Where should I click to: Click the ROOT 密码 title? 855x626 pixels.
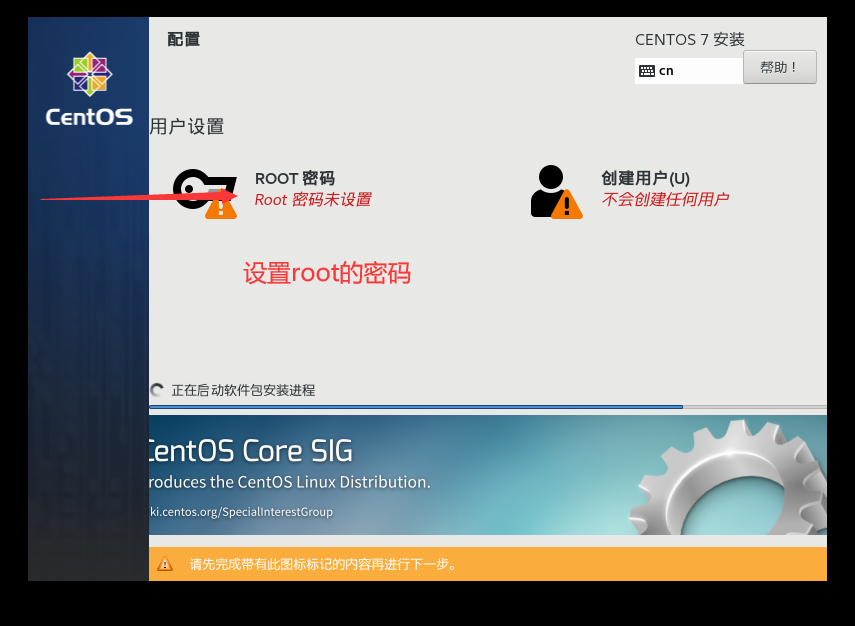click(295, 178)
